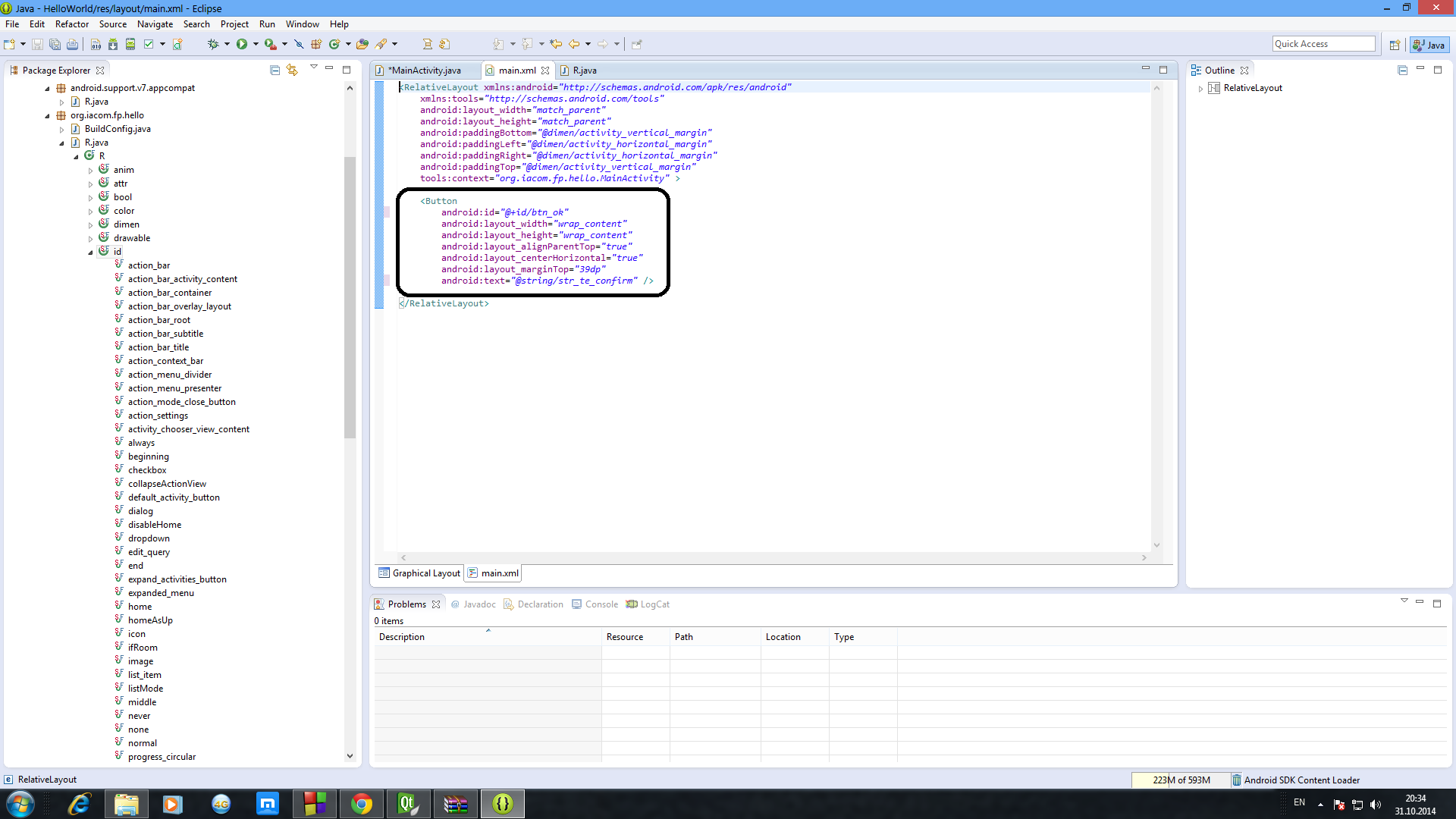Screen dimensions: 1456x819
Task: Open the LogCat view tab
Action: pyautogui.click(x=648, y=604)
